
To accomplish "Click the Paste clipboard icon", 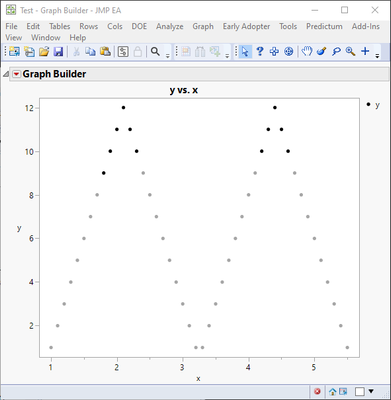I will tap(105, 52).
